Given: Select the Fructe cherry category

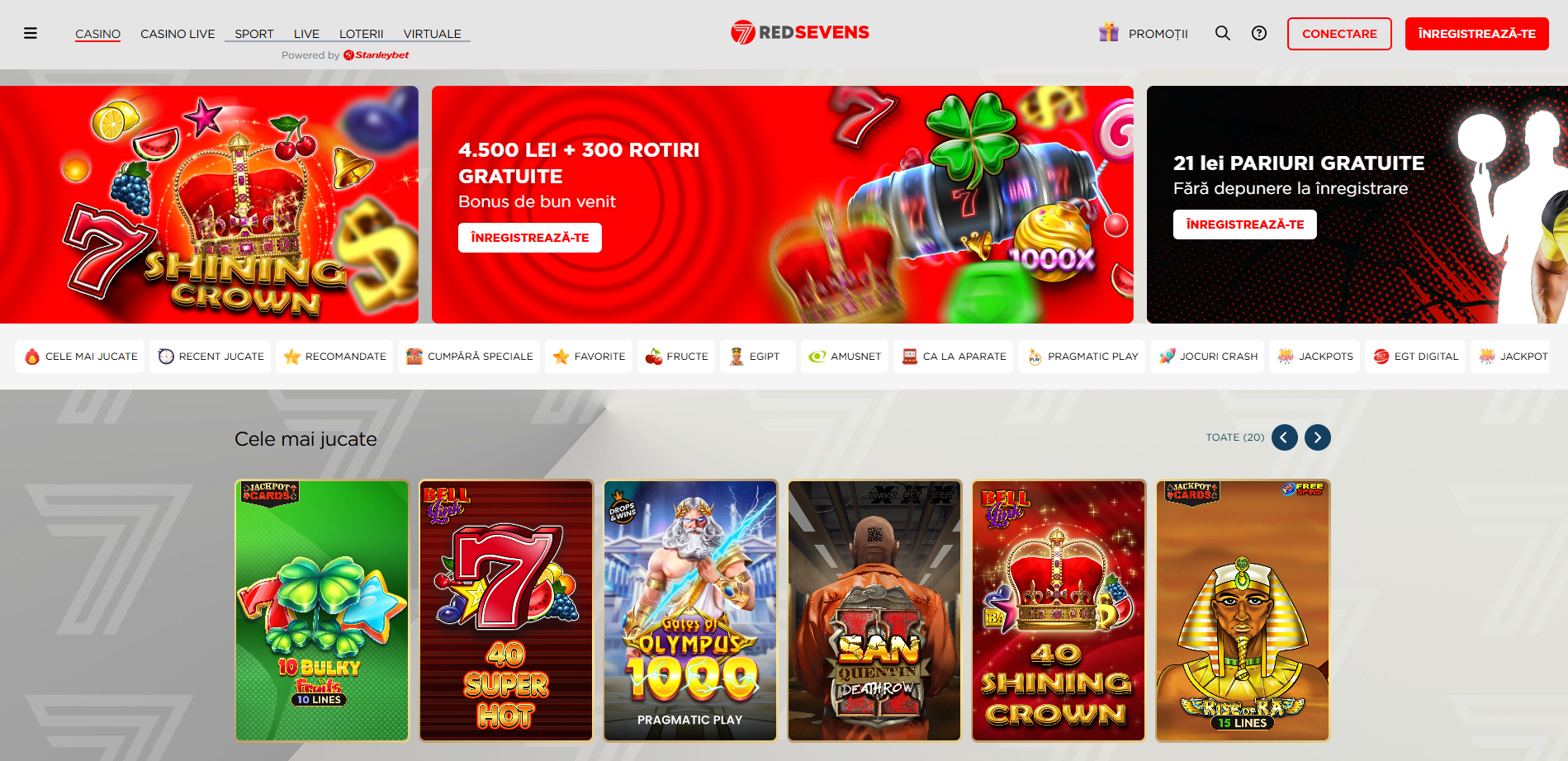Looking at the screenshot, I should point(676,357).
